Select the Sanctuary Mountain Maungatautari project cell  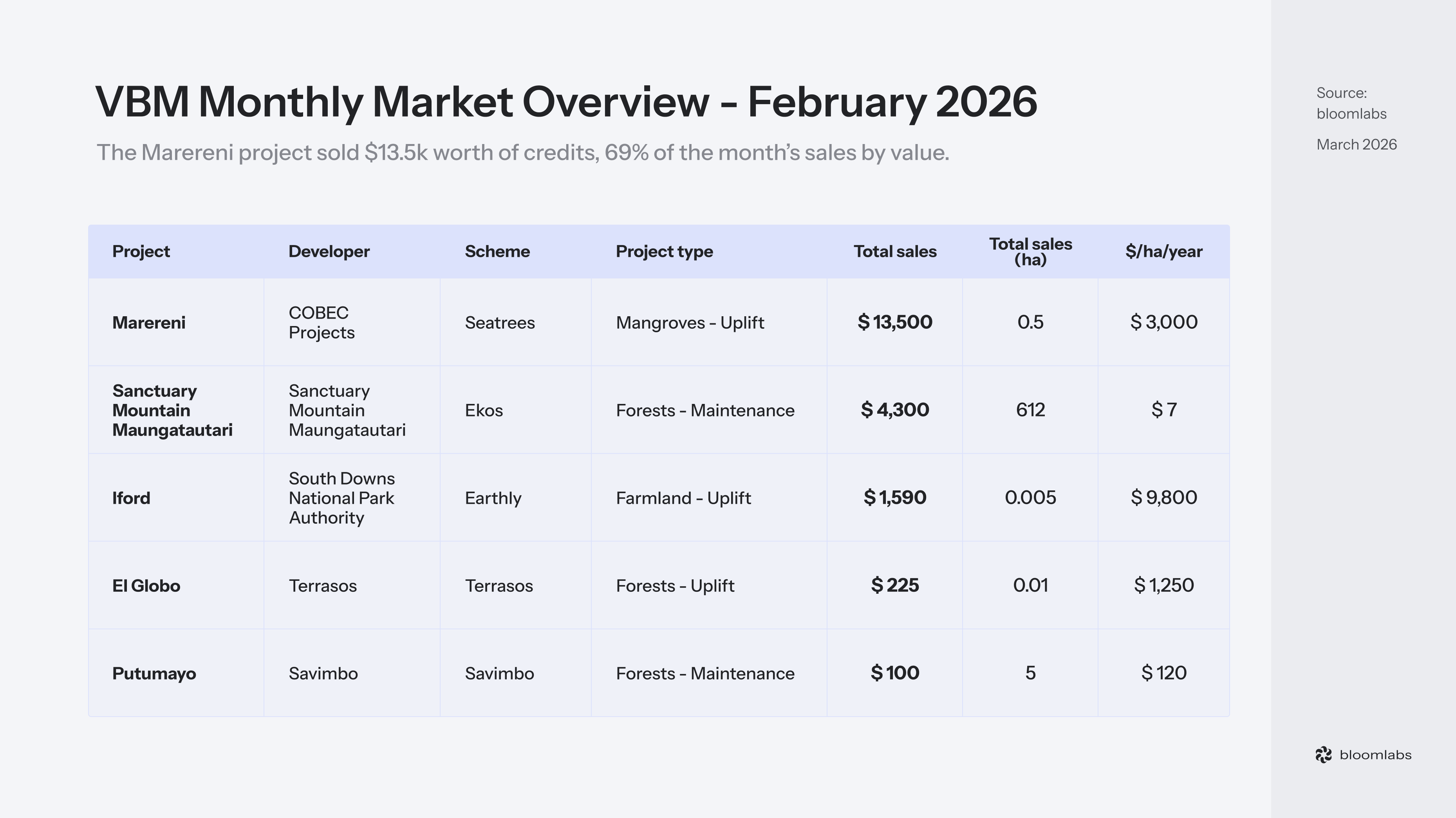point(172,410)
